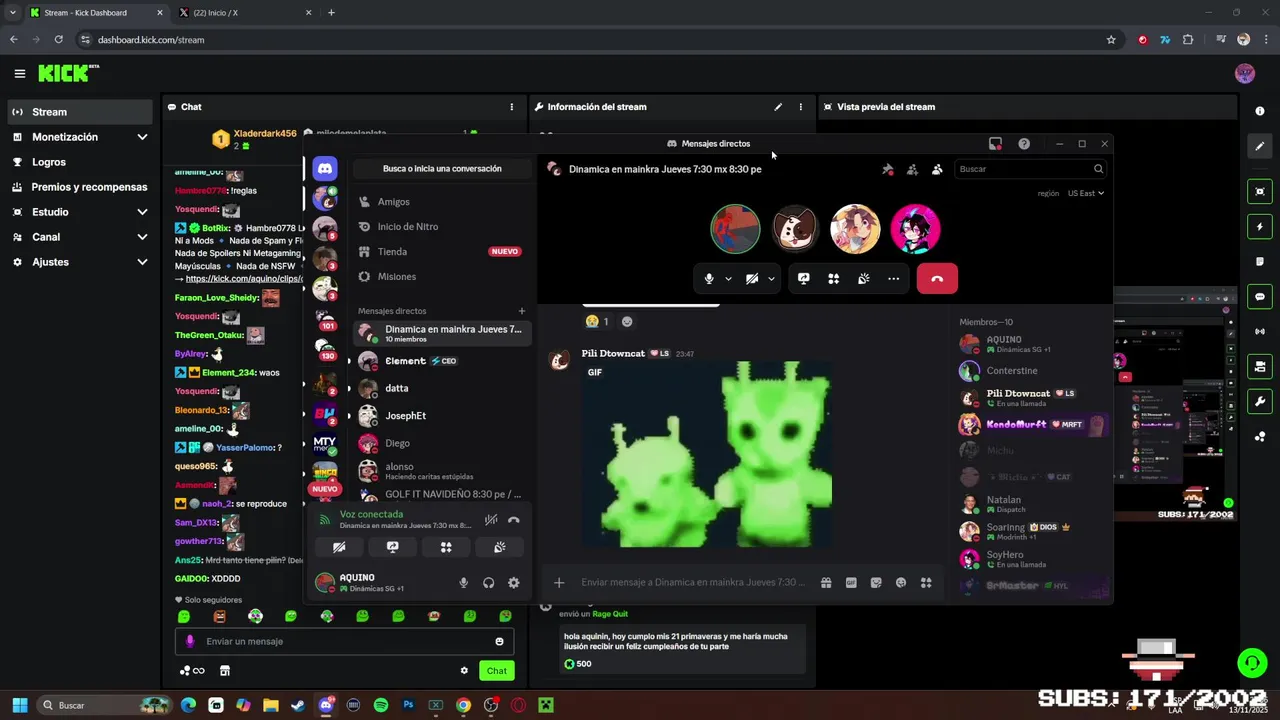The height and width of the screenshot is (720, 1280).
Task: Hang up the Discord call
Action: pyautogui.click(x=937, y=279)
